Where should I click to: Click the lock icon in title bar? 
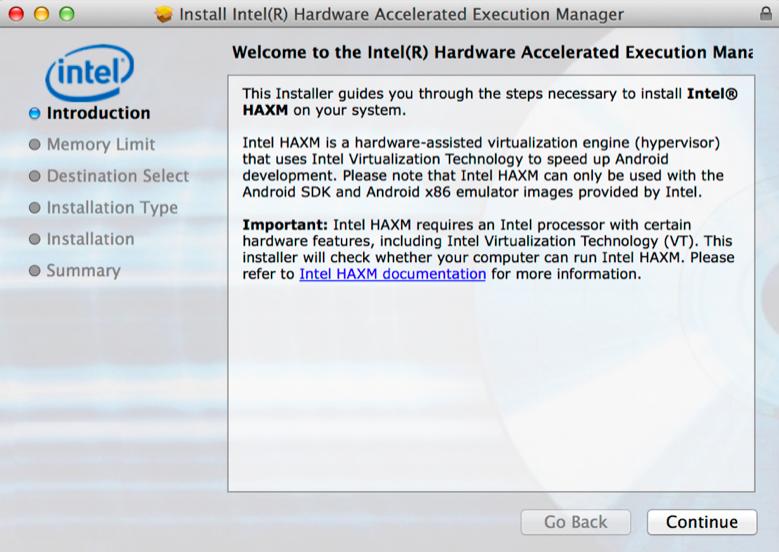[x=766, y=13]
